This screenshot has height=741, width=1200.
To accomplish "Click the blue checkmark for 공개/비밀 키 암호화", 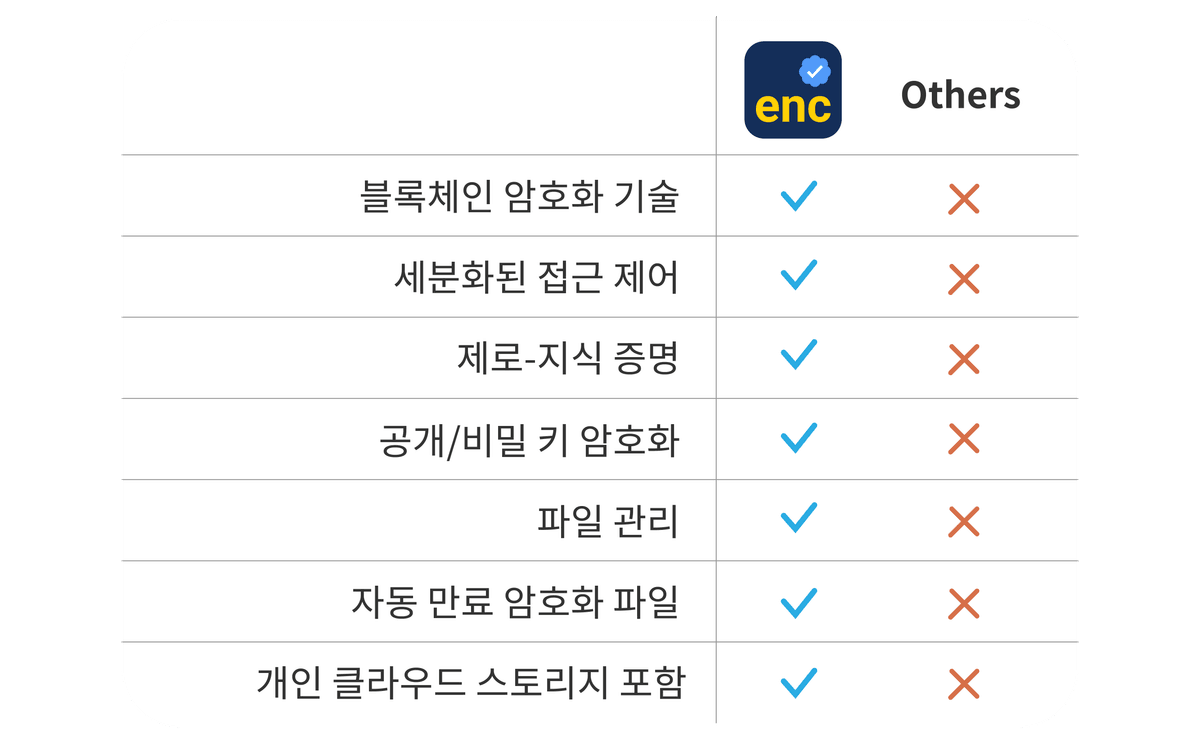I will [x=798, y=436].
